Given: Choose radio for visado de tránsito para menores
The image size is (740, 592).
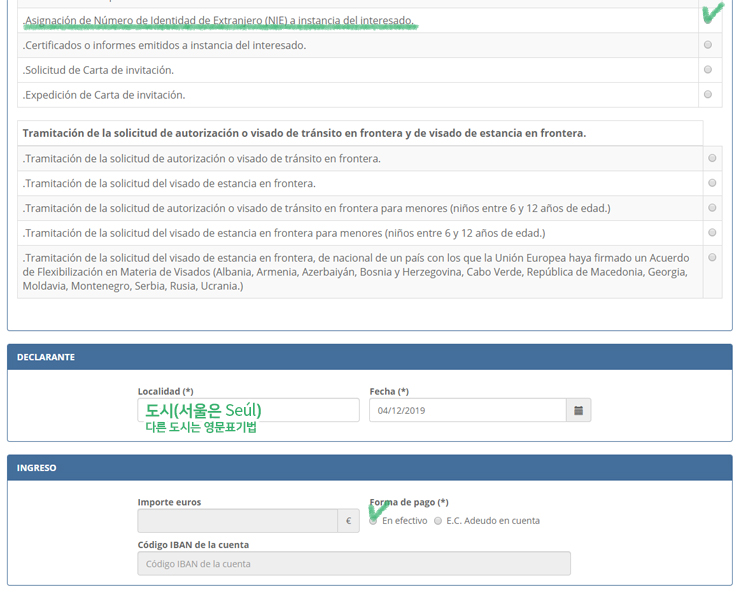Looking at the screenshot, I should [712, 208].
